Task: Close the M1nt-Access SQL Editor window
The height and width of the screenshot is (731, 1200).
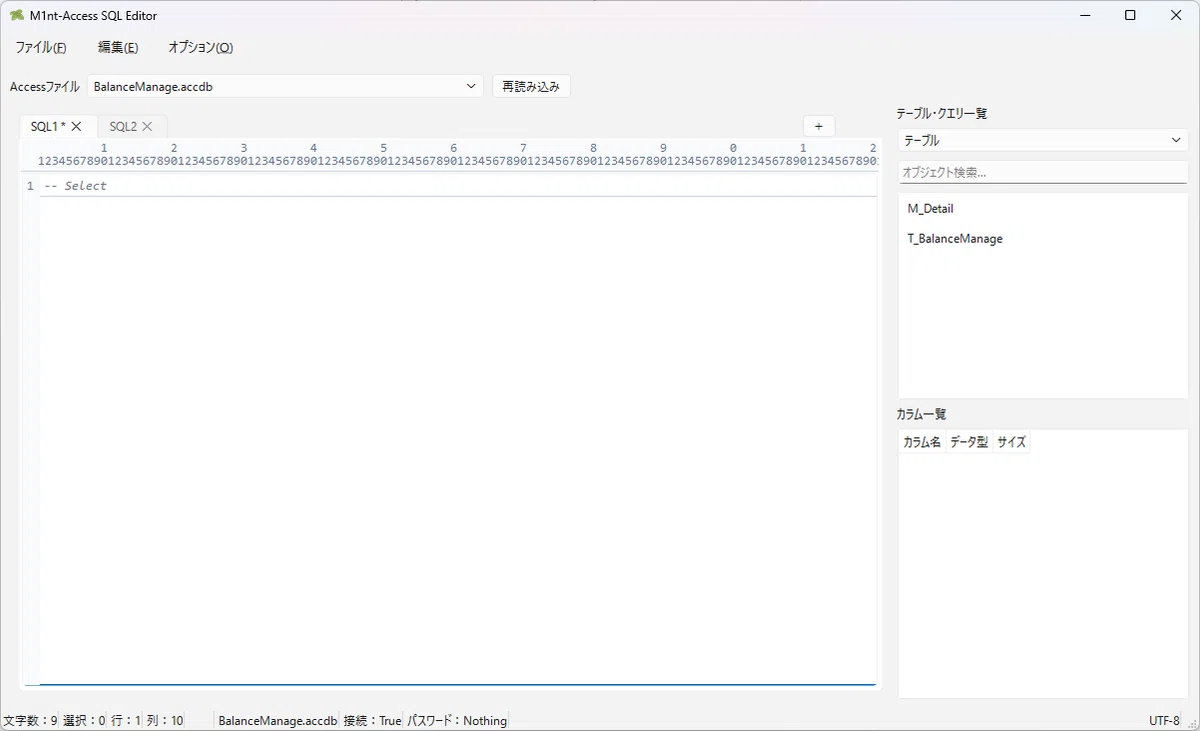Action: (1176, 15)
